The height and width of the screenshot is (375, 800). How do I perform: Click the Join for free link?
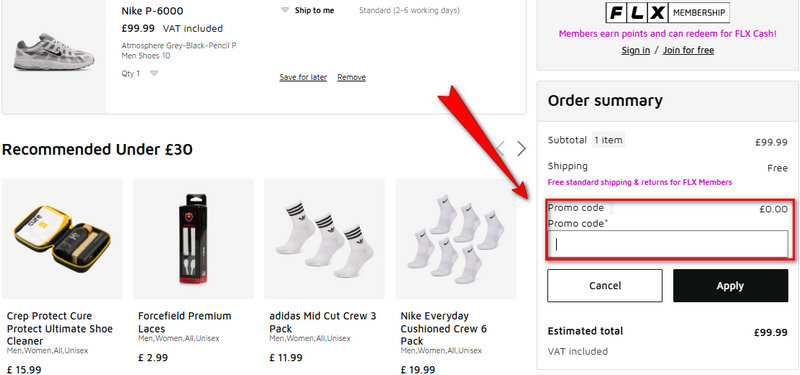tap(688, 50)
